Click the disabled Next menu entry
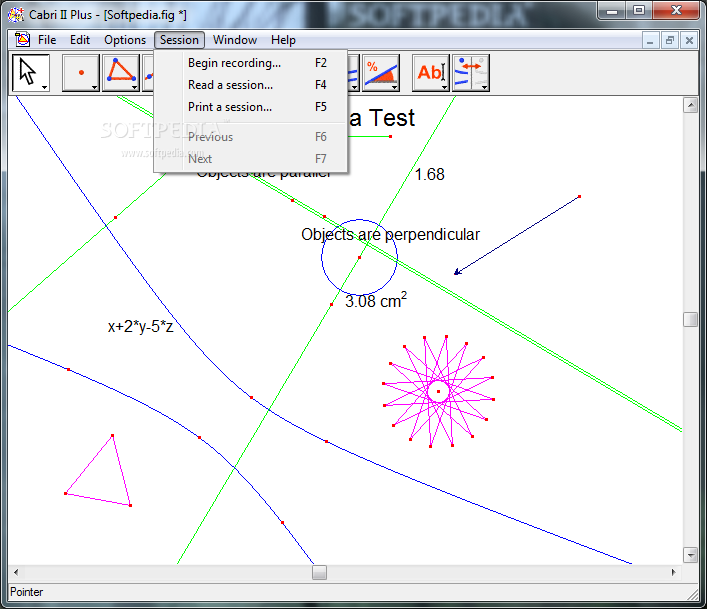 click(x=251, y=159)
